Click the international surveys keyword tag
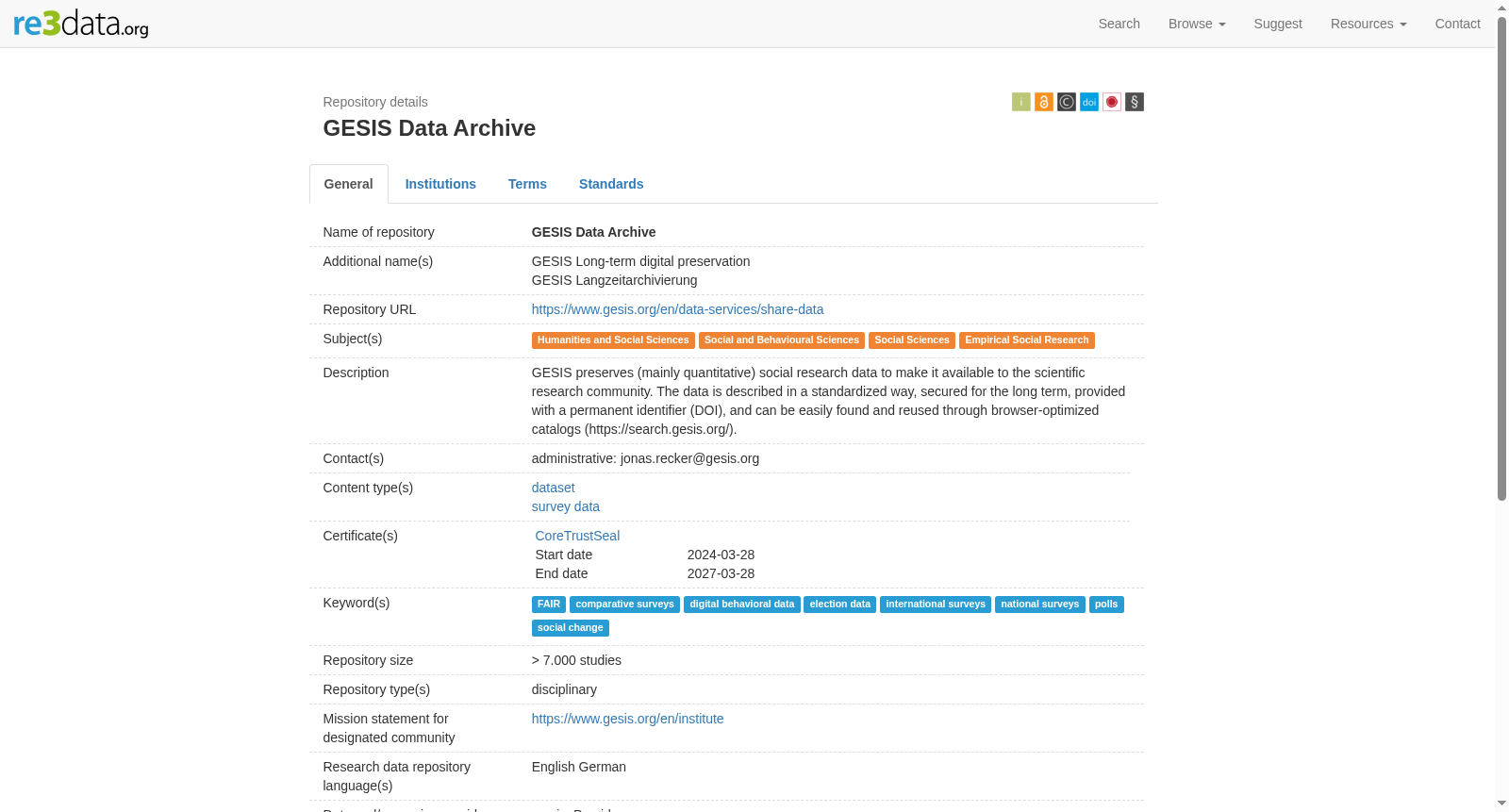The image size is (1509, 812). click(x=936, y=605)
